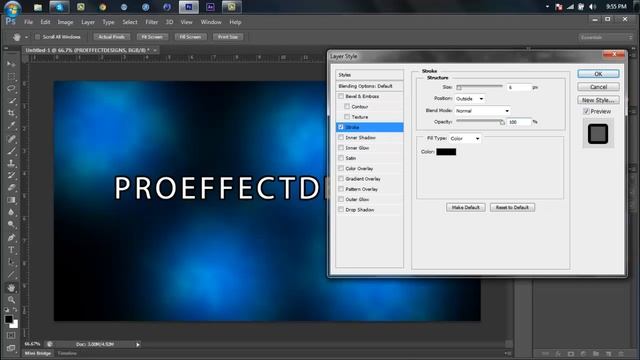Select the Rectangular Marquee tool
This screenshot has width=640, height=360.
tap(11, 76)
